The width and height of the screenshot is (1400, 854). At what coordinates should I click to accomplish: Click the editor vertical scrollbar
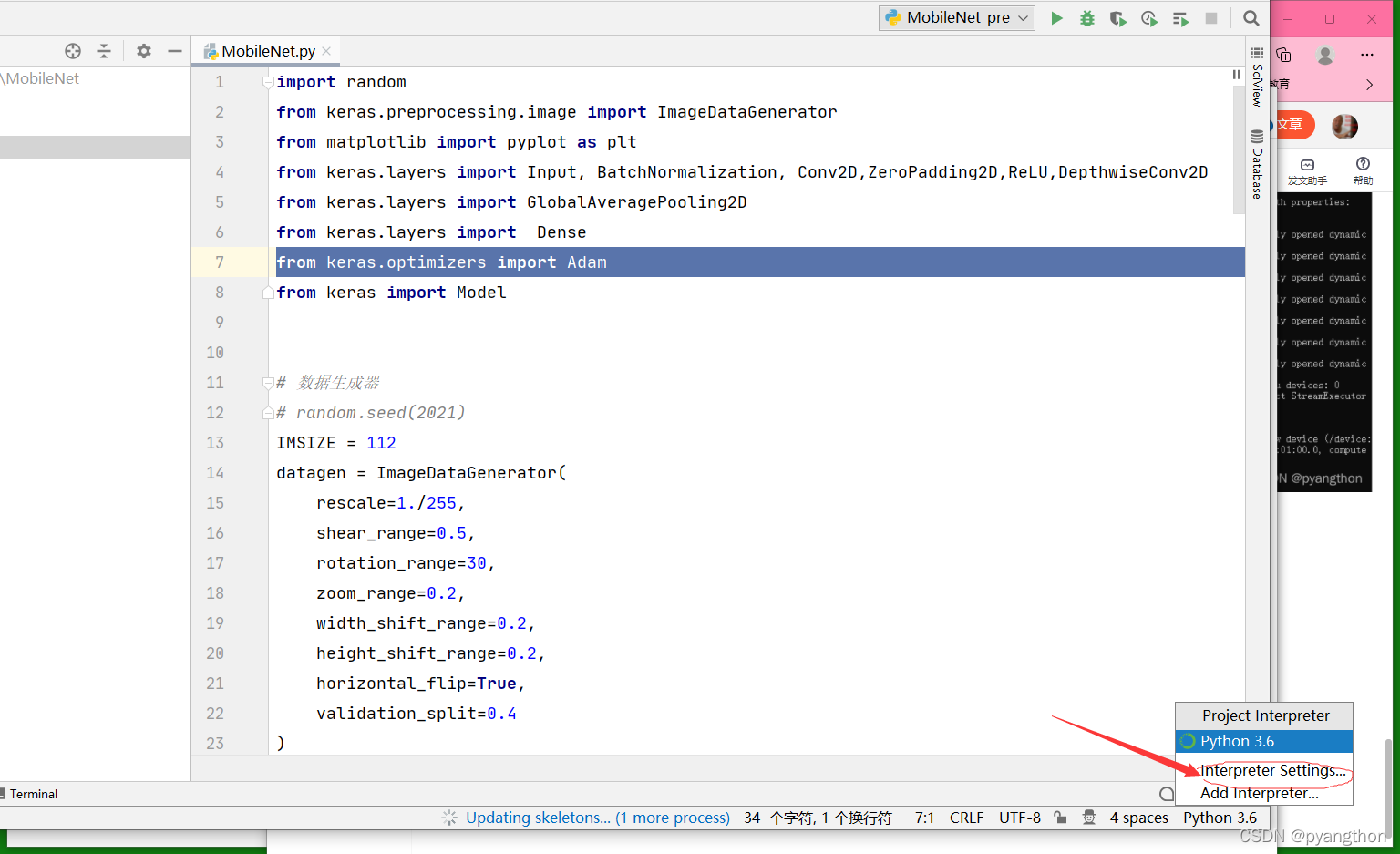(x=1238, y=150)
